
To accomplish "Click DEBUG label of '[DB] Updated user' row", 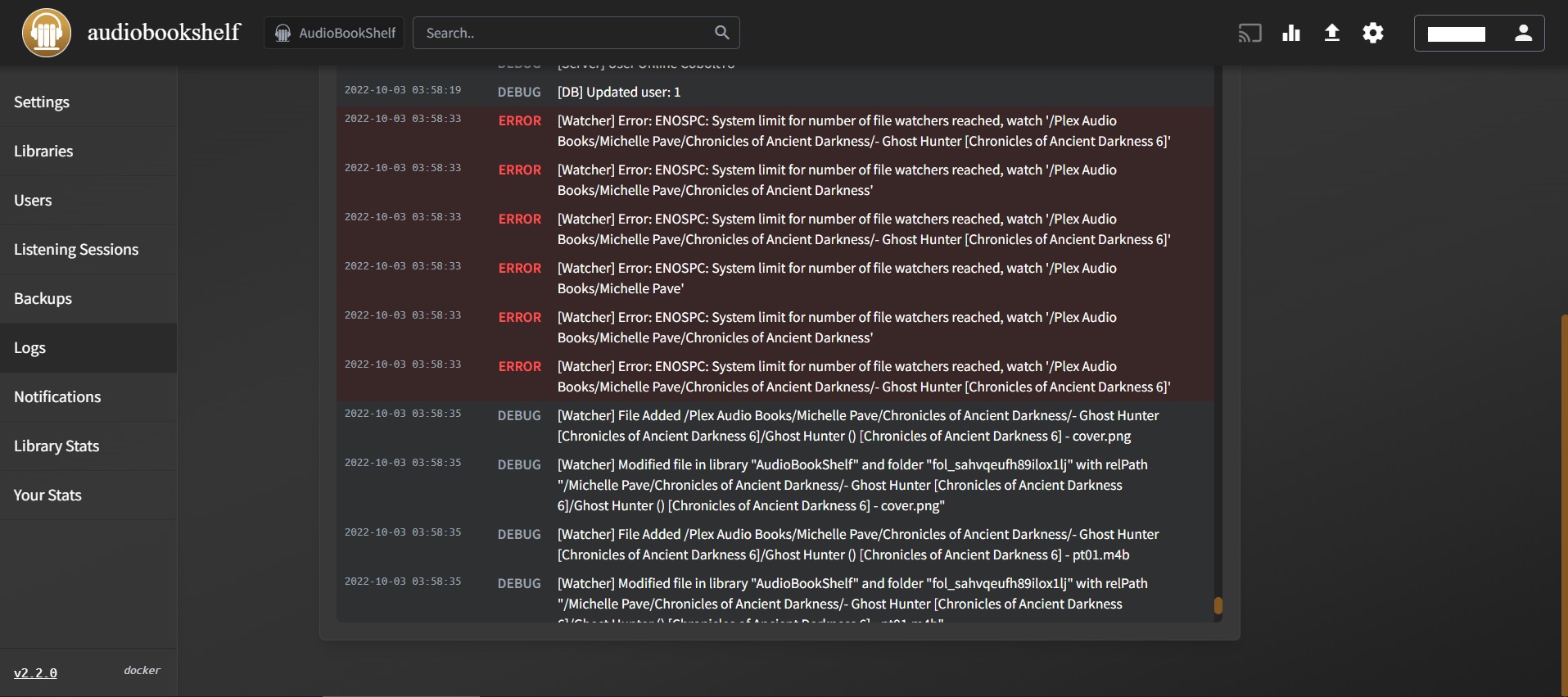I will [519, 93].
